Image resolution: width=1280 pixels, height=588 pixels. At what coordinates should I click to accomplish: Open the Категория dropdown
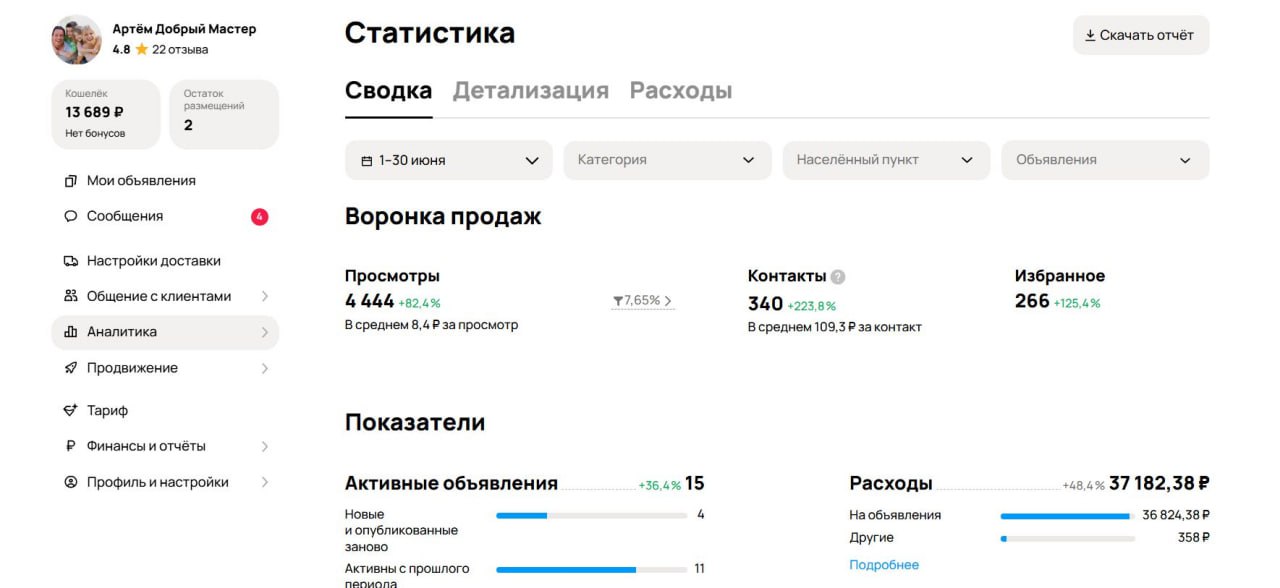click(x=668, y=160)
